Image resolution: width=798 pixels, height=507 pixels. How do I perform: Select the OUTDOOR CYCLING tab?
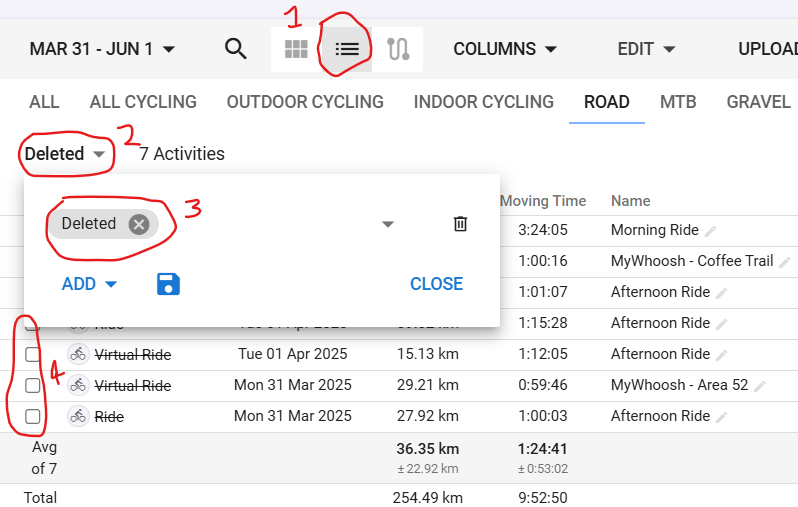coord(305,102)
